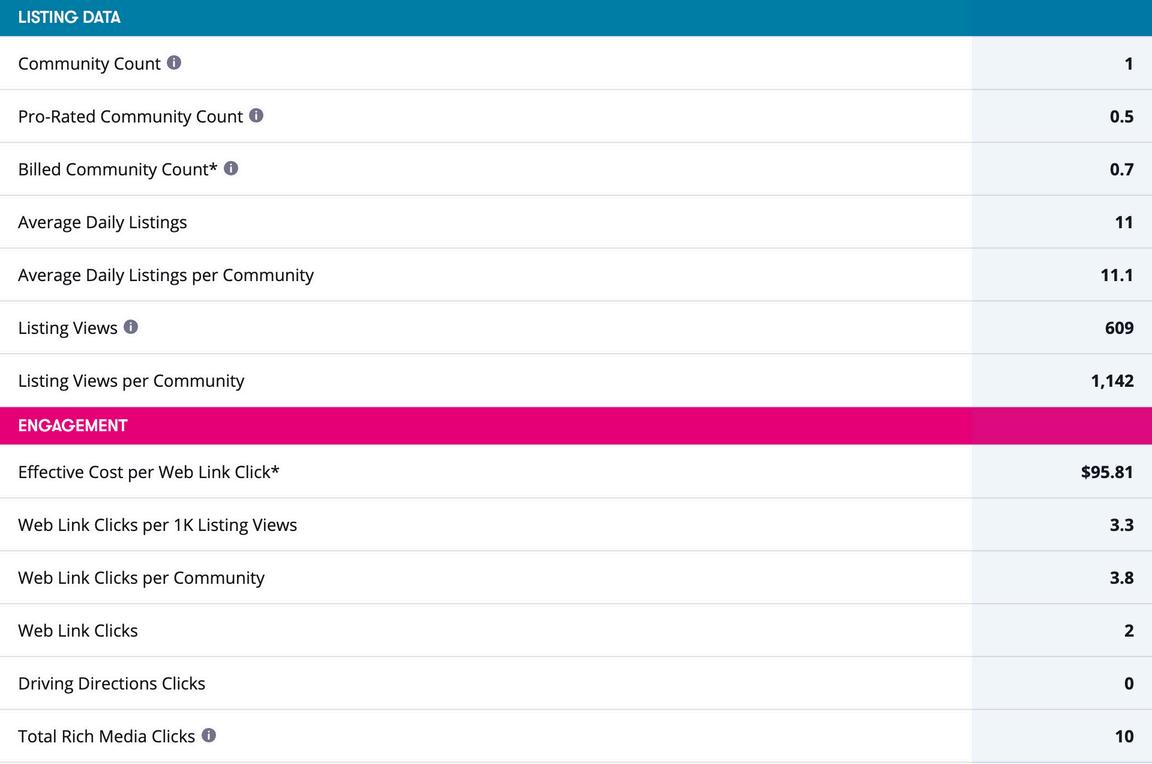
Task: Click the 10 Rich Media Clicks value
Action: pos(1124,737)
